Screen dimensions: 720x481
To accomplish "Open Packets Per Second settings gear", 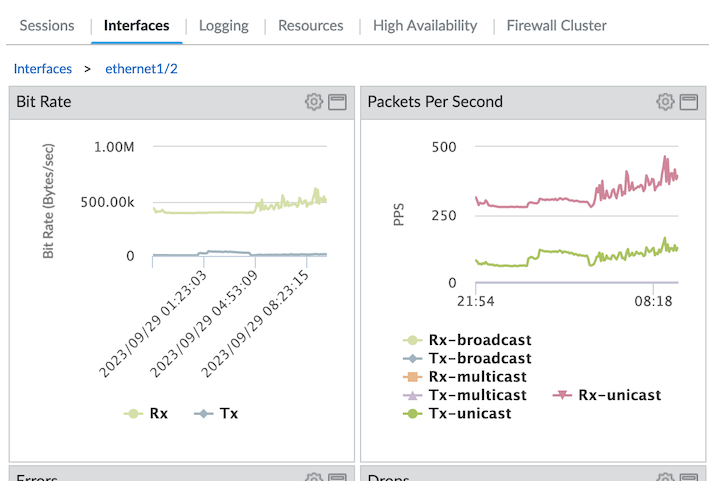I will click(665, 101).
